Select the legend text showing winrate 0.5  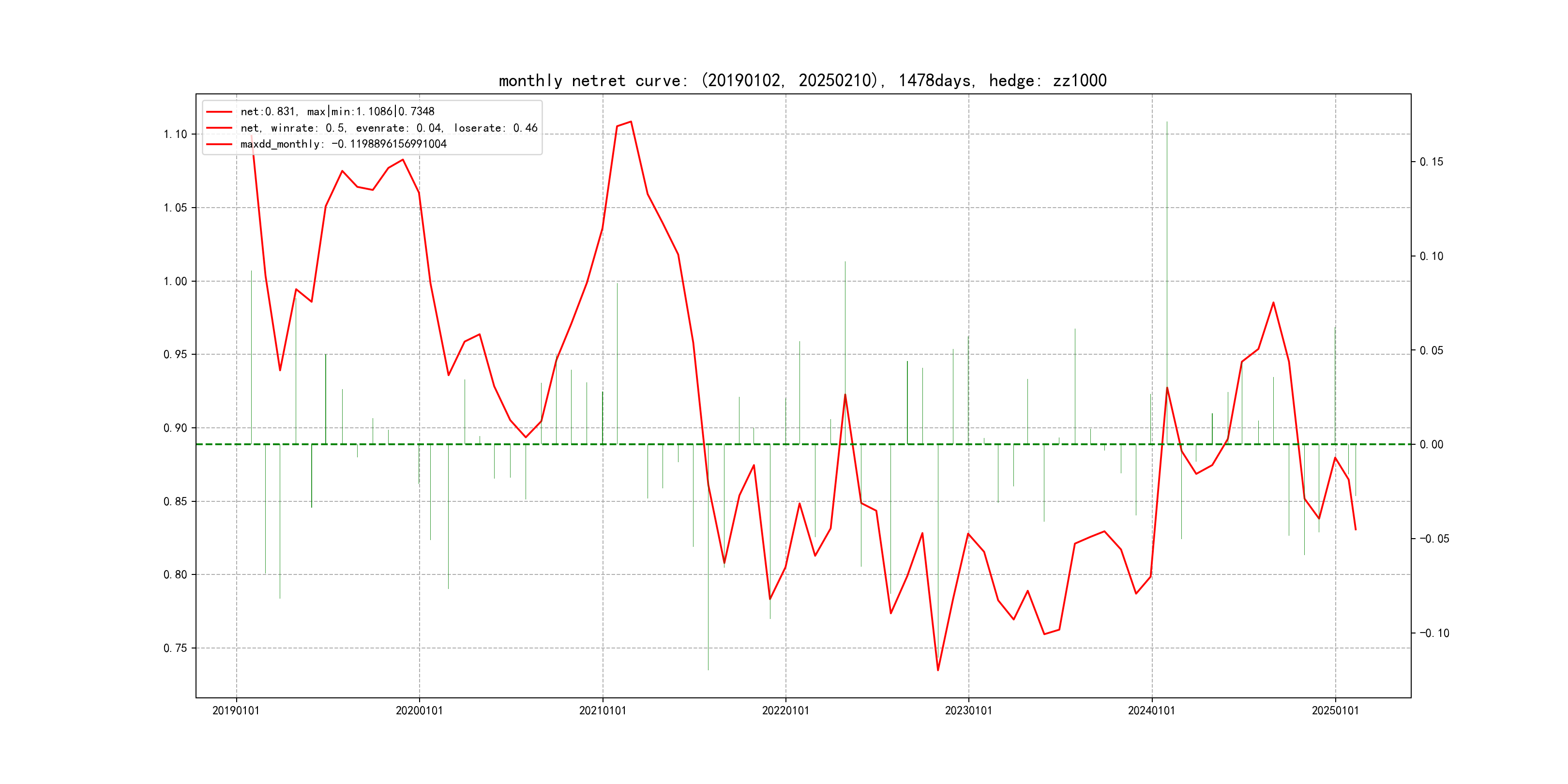tap(389, 128)
